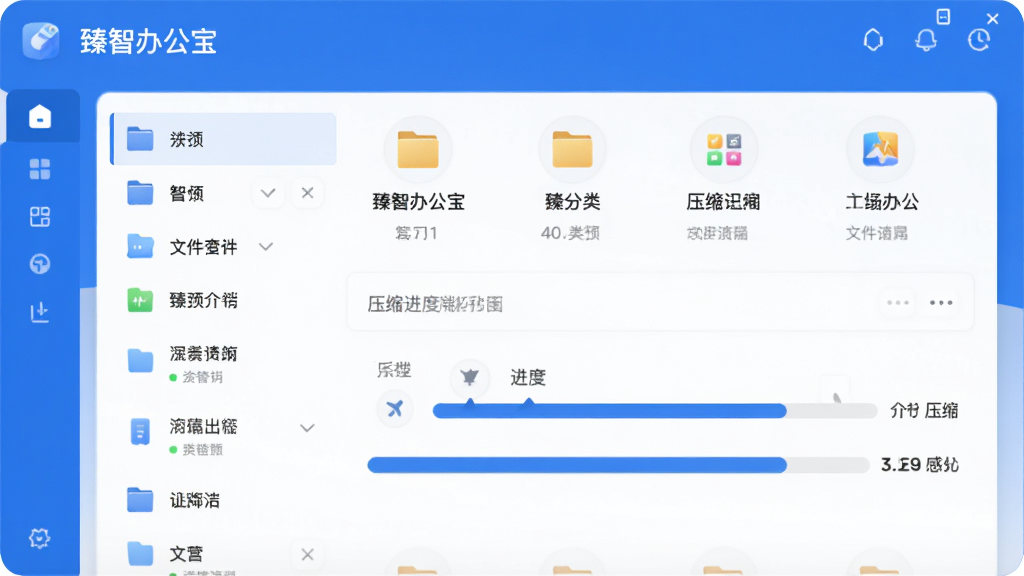Image resolution: width=1024 pixels, height=576 pixels.
Task: Open the circular gauge sidebar icon
Action: pos(40,264)
